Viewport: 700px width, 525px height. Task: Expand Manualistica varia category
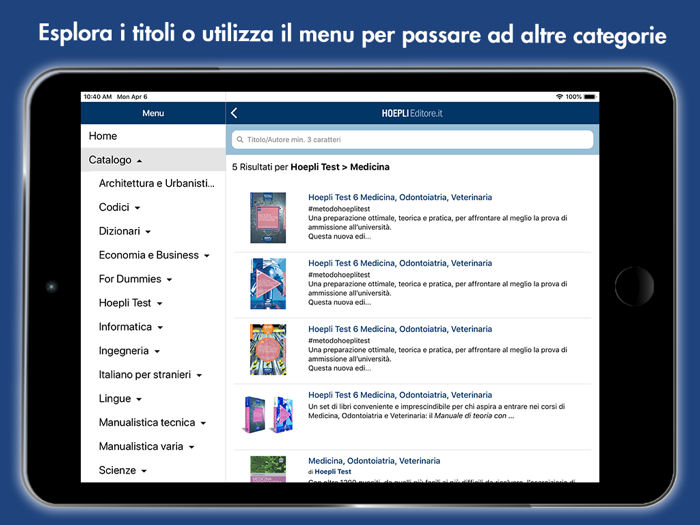click(x=146, y=446)
